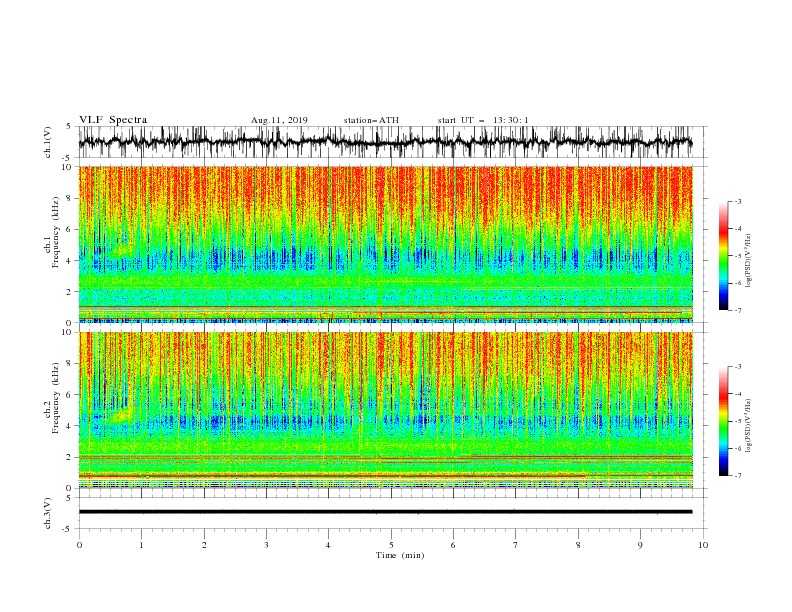Click the "station=ATH" header label

tap(371, 120)
